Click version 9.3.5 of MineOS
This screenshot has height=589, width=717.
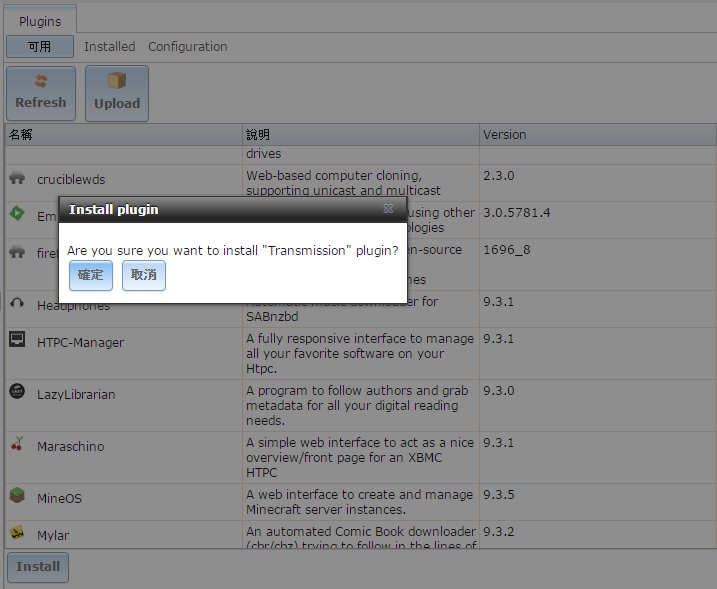(499, 494)
